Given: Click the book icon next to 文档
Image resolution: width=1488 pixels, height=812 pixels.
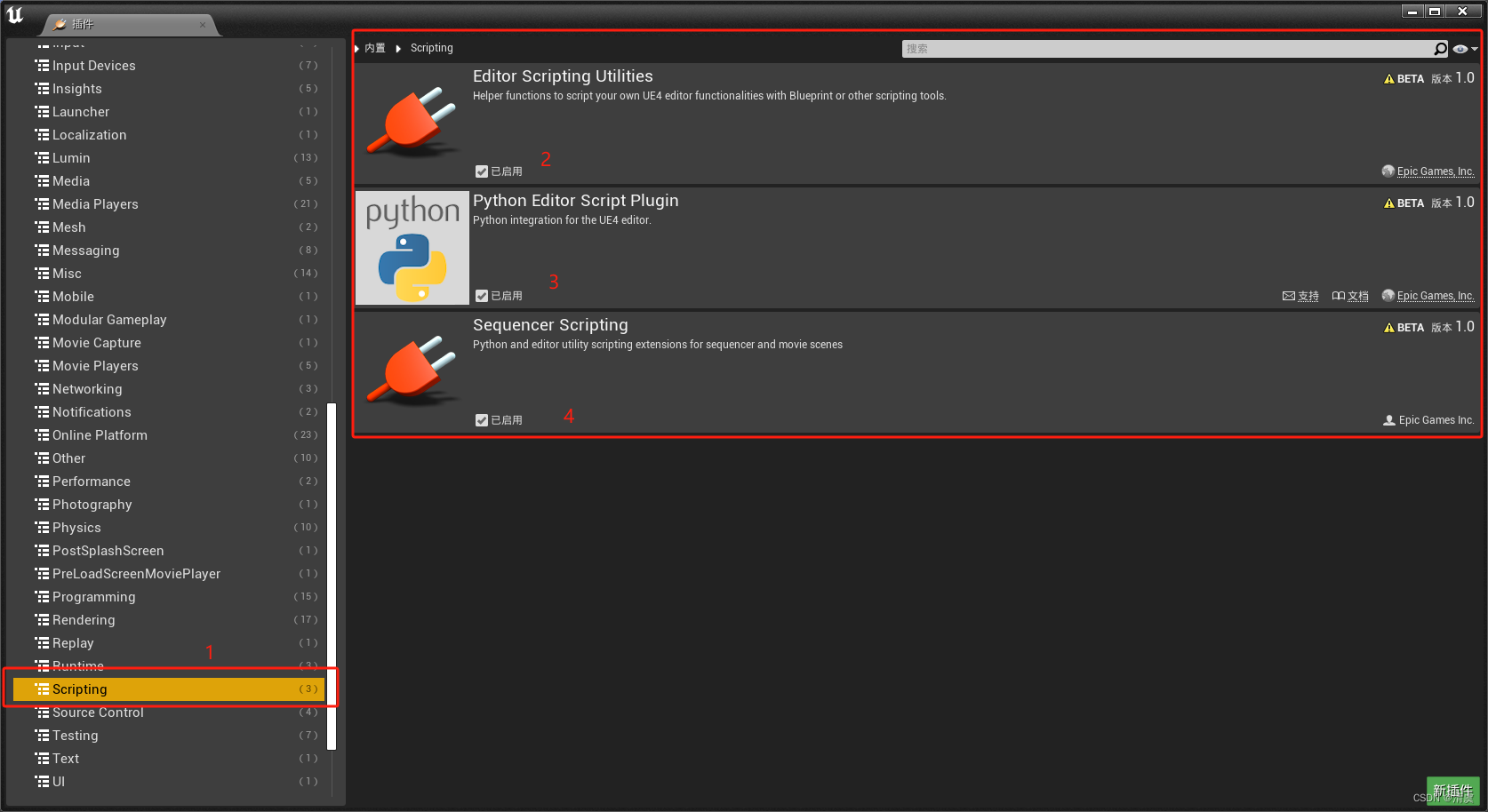Looking at the screenshot, I should (x=1338, y=296).
